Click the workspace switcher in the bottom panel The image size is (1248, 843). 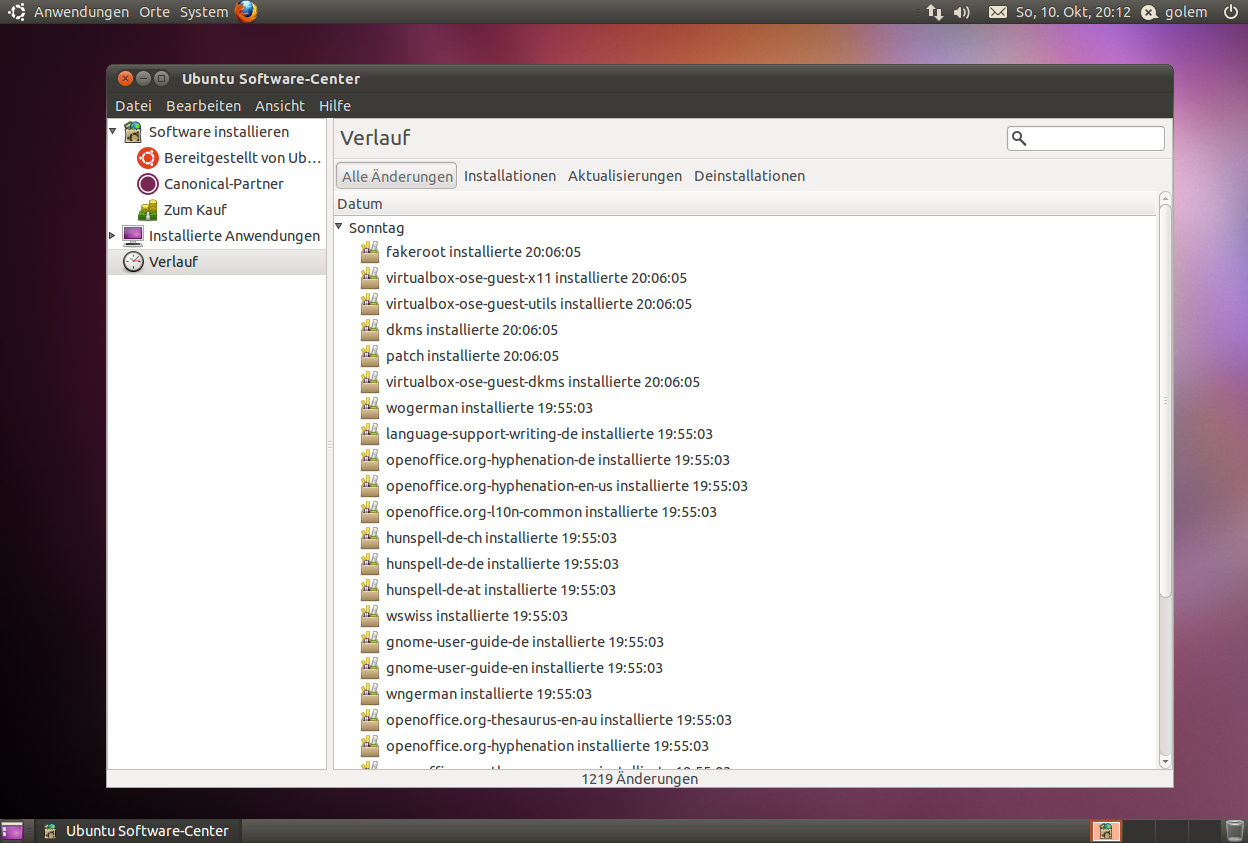[x=1157, y=831]
